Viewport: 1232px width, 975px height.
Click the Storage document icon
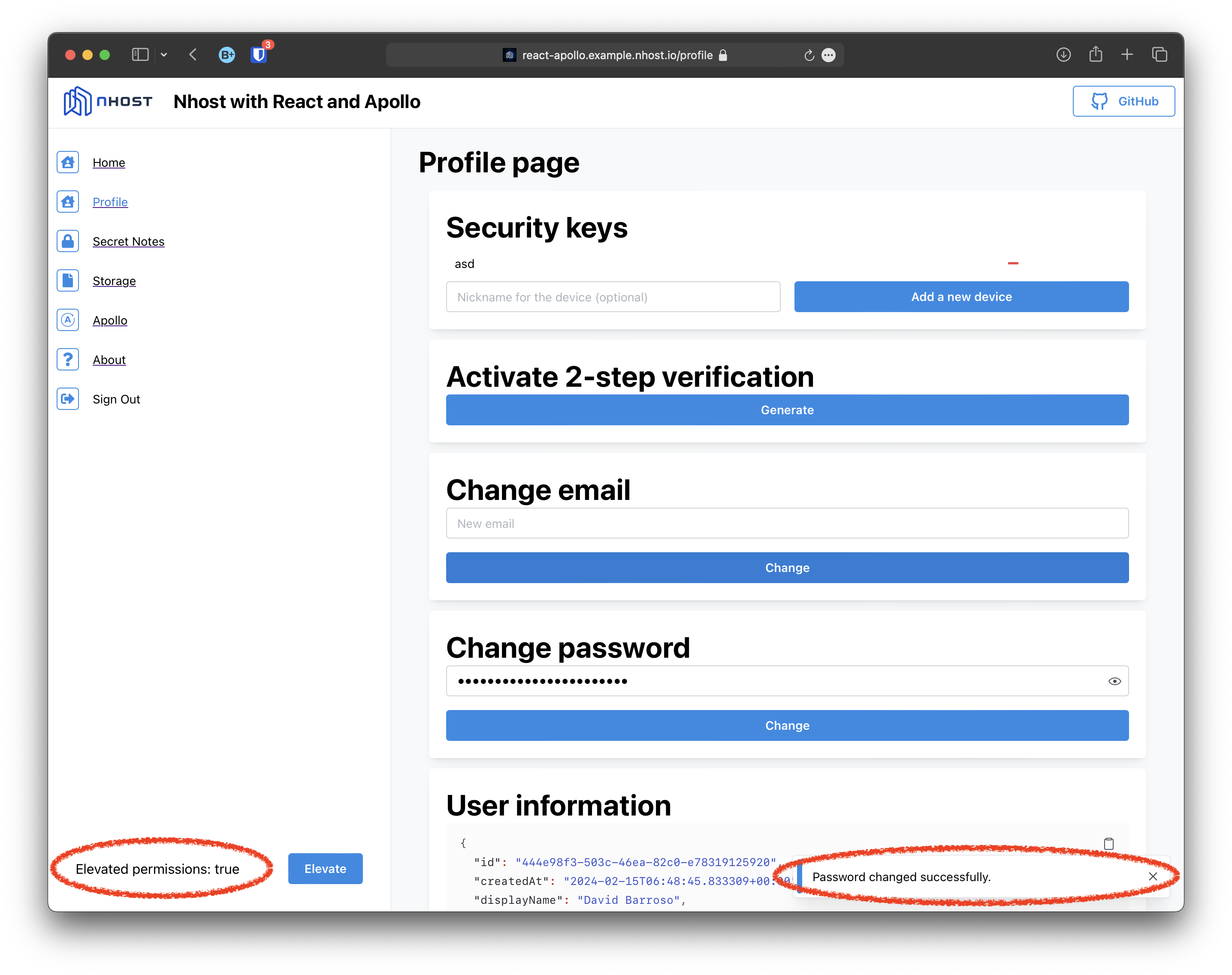pos(67,280)
